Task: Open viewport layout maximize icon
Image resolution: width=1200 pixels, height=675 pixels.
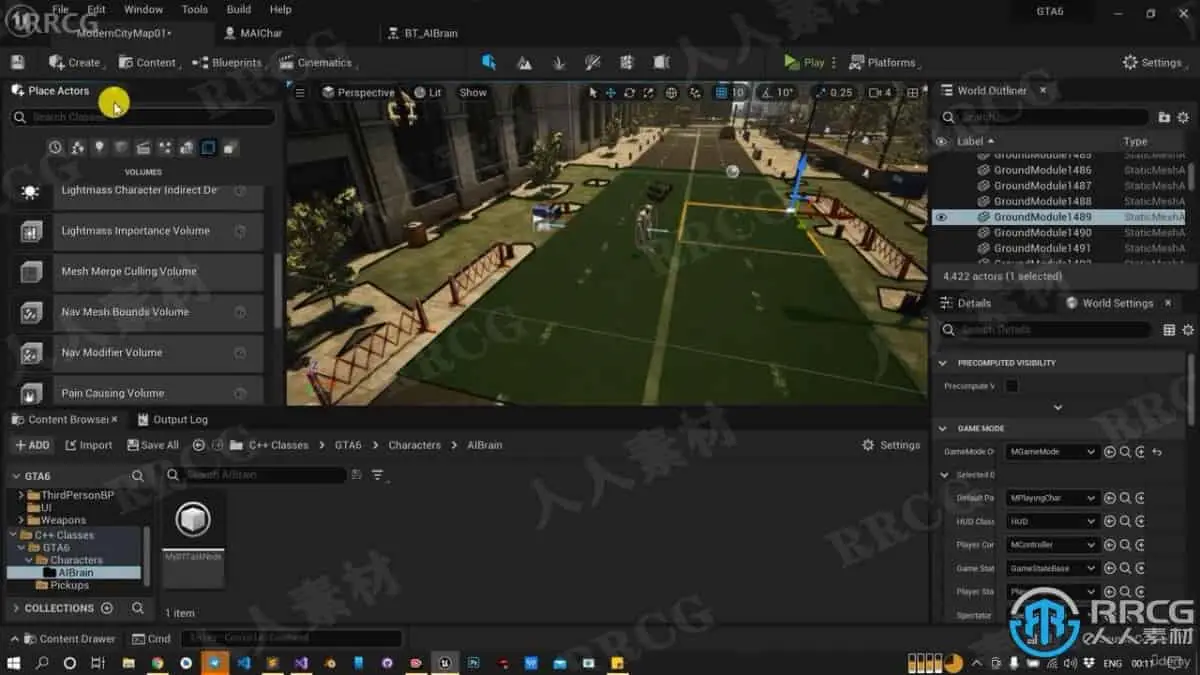Action: pos(911,92)
